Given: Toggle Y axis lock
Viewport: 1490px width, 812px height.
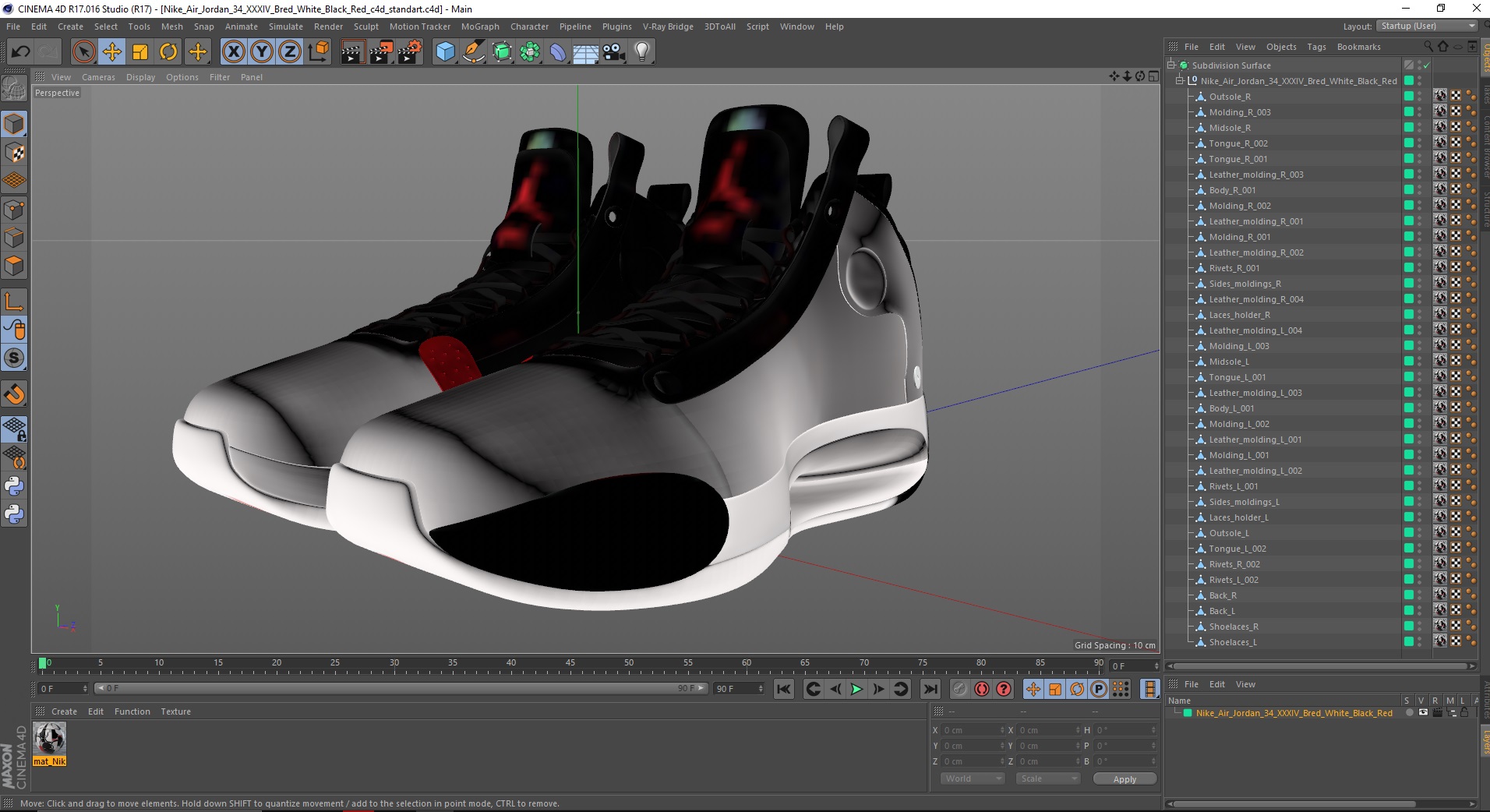Looking at the screenshot, I should 262,52.
